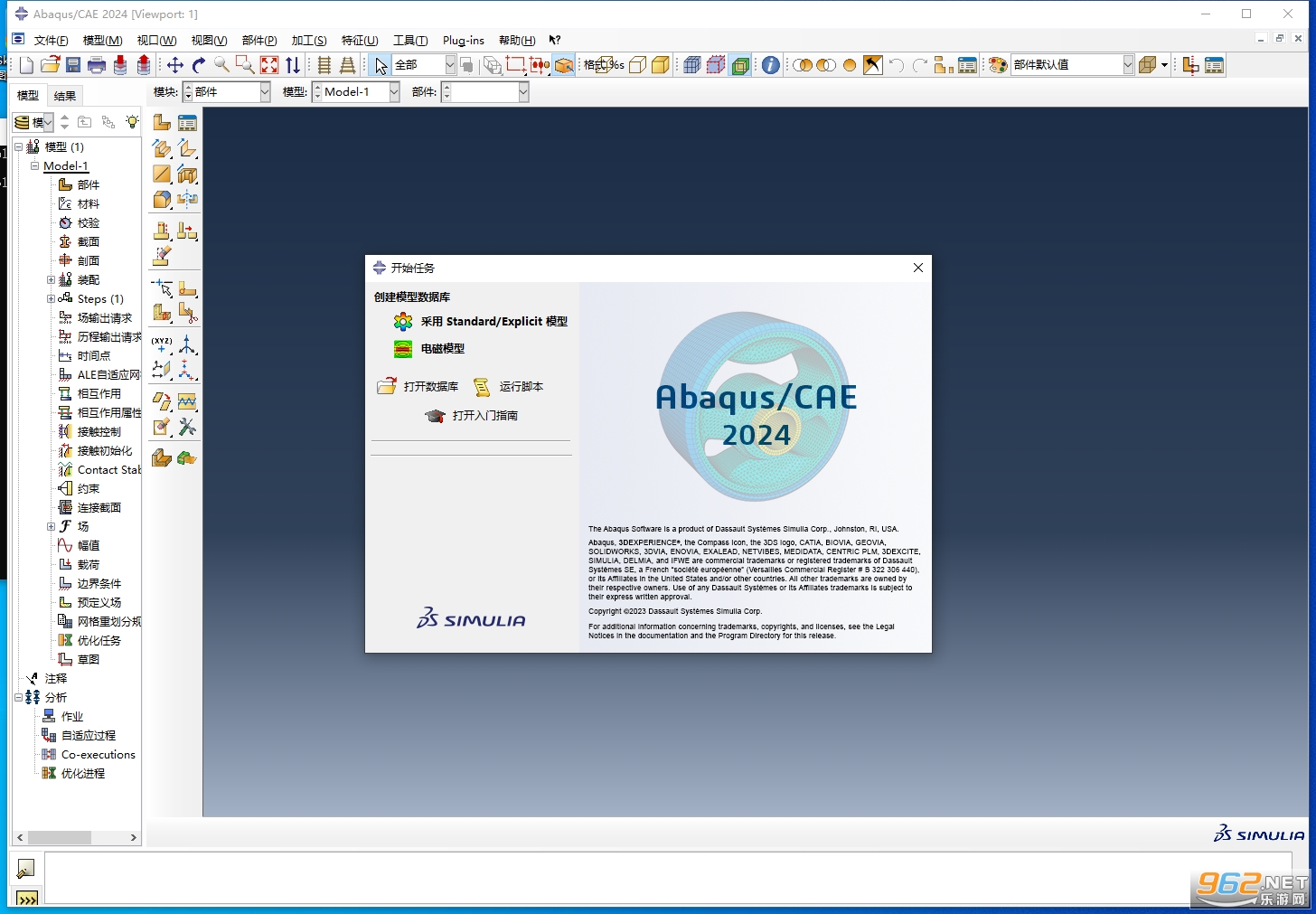Image resolution: width=1316 pixels, height=914 pixels.
Task: Click the Auto-fit view icon
Action: 269,65
